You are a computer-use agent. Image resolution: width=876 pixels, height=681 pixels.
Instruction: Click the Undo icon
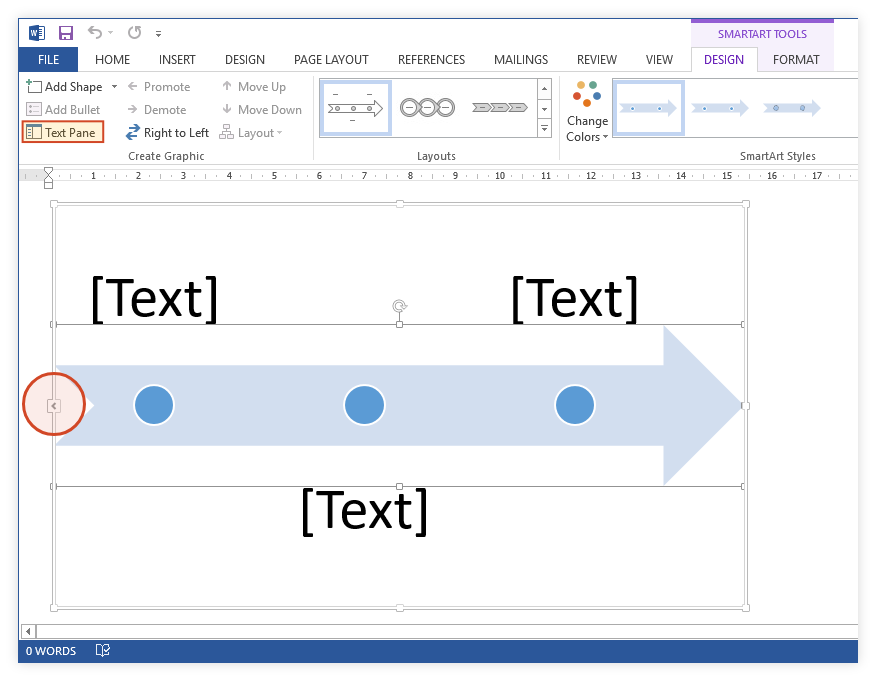(94, 32)
